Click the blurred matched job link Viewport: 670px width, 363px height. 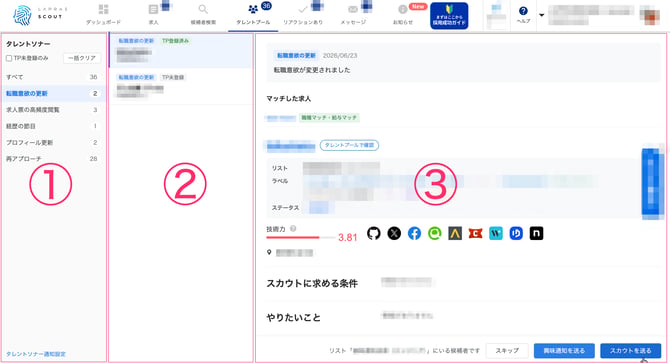(281, 118)
